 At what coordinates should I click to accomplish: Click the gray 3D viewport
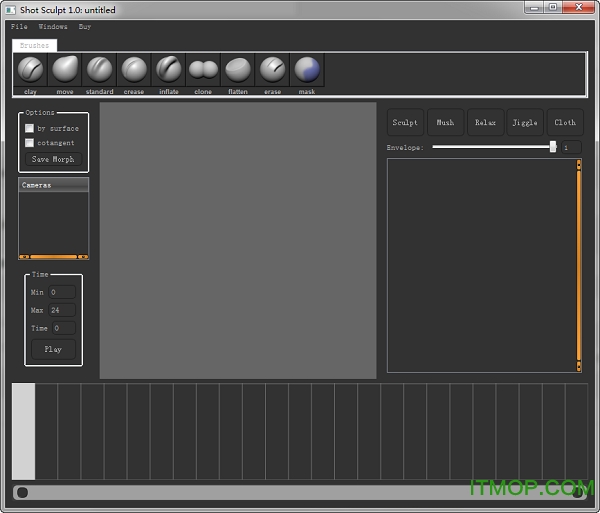(x=238, y=240)
